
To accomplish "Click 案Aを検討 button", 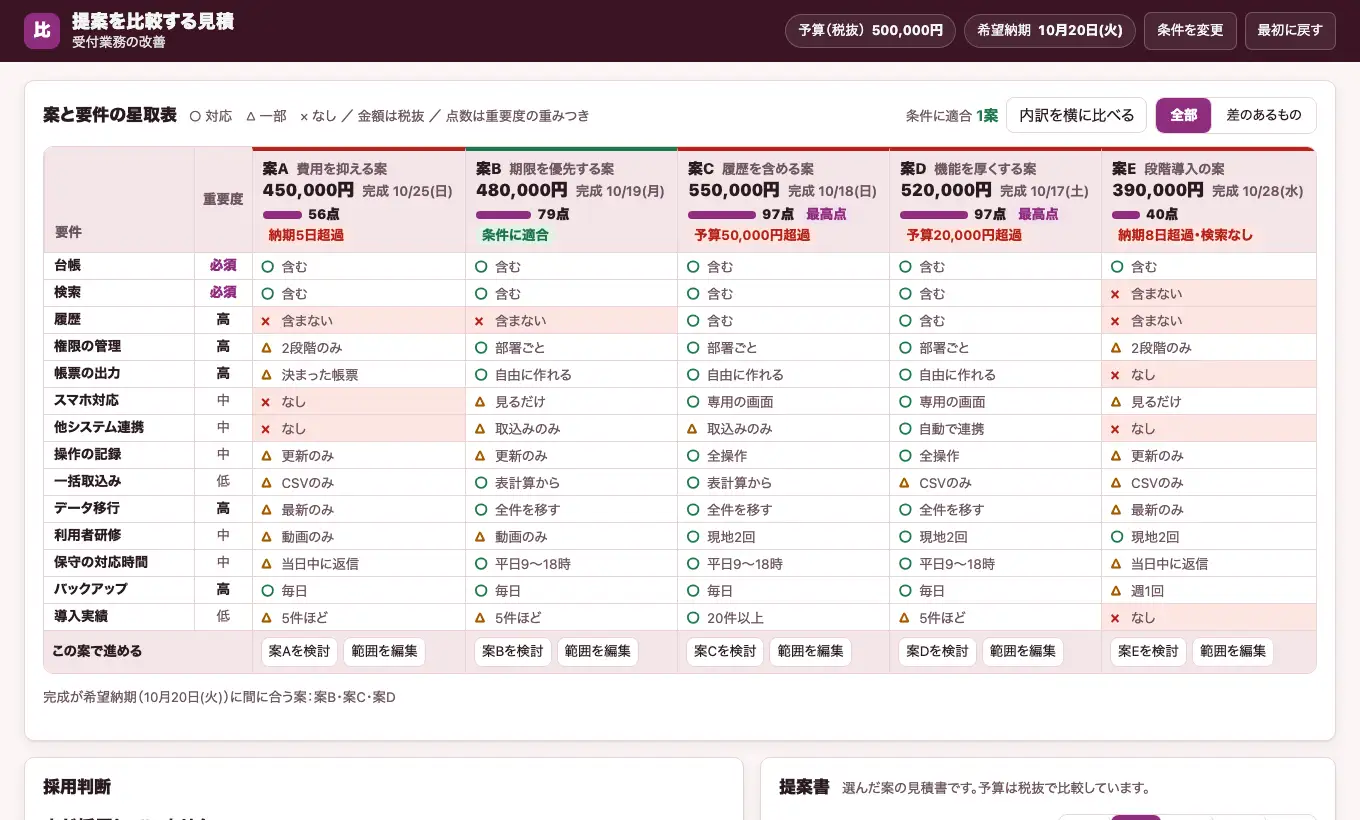I will [x=299, y=651].
